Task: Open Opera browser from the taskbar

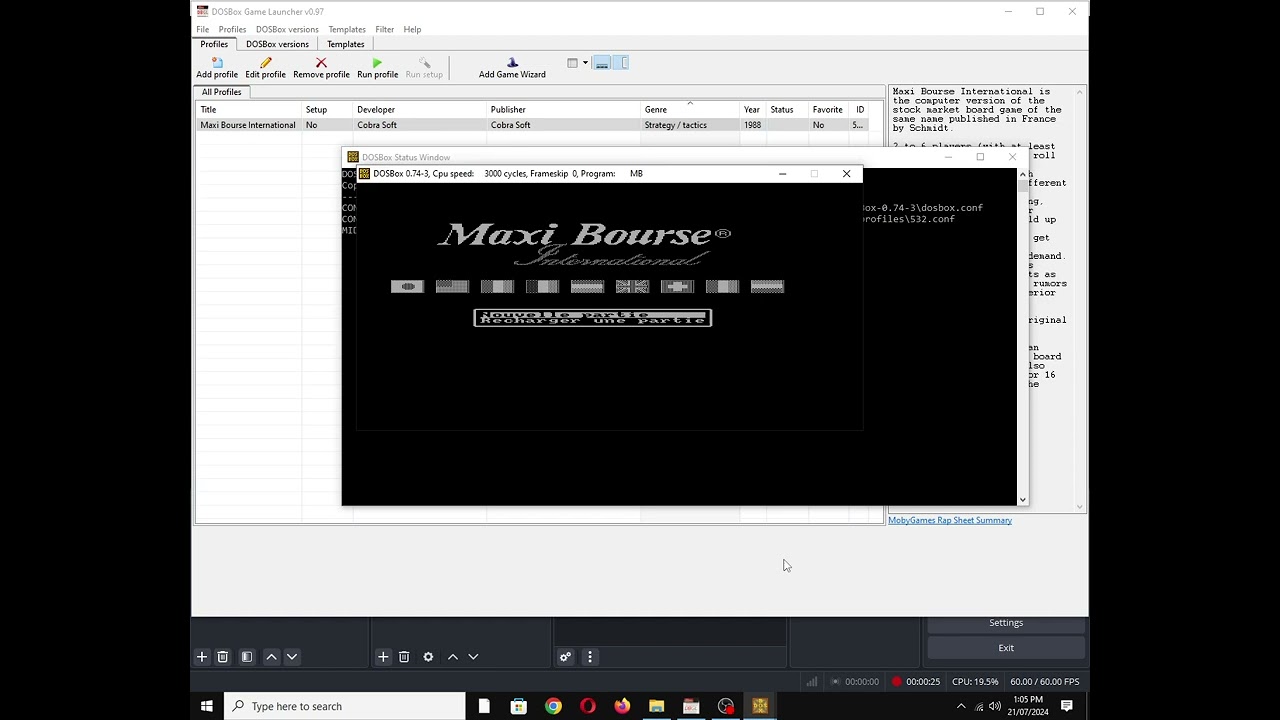Action: [x=588, y=706]
